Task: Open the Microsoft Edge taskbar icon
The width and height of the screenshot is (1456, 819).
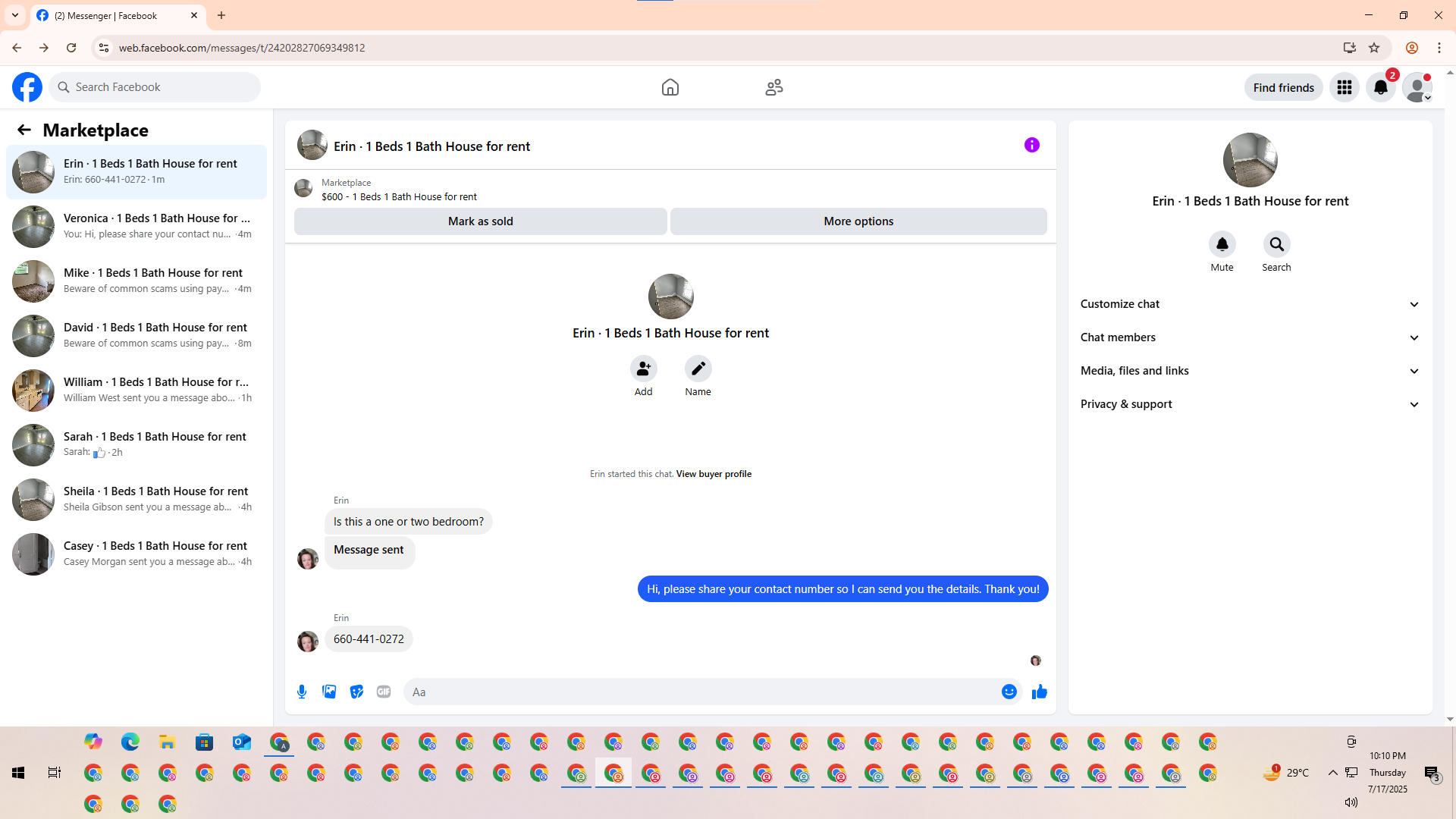Action: point(130,742)
